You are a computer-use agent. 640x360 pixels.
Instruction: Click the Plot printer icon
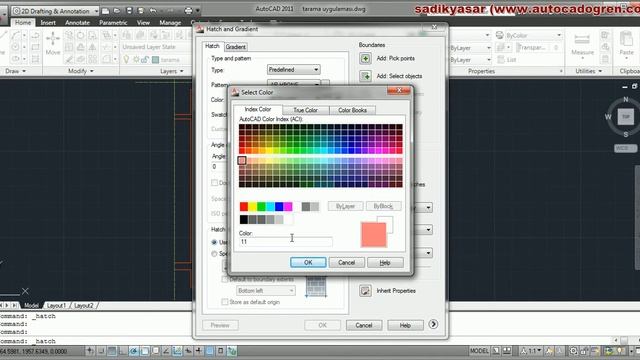(188, 11)
